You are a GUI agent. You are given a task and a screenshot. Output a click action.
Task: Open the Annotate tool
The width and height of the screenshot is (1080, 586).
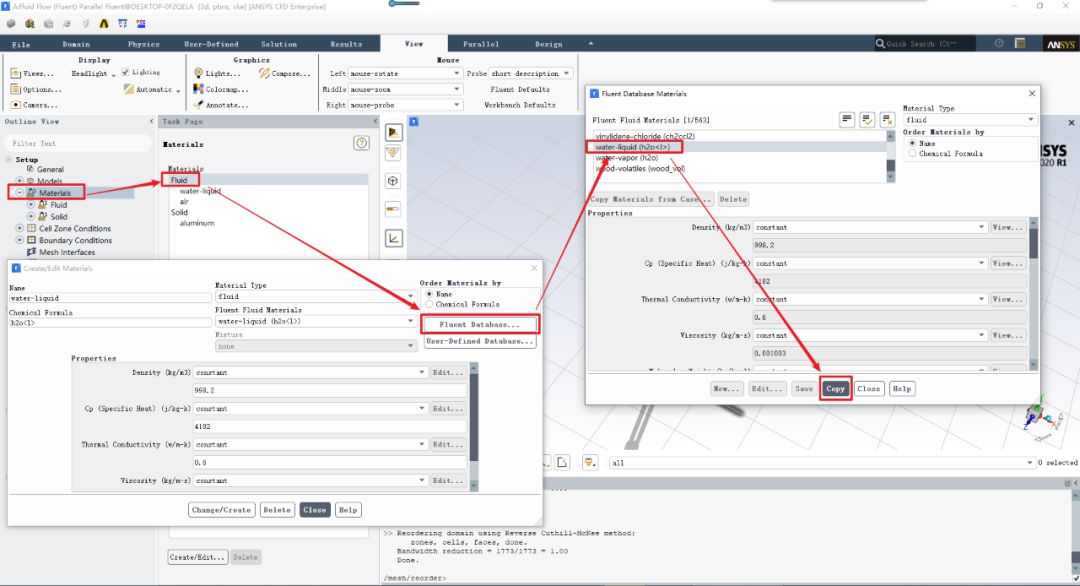[220, 105]
